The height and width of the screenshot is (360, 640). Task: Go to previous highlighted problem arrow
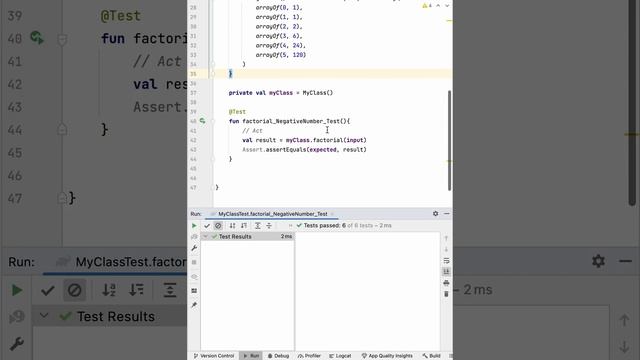[x=438, y=6]
